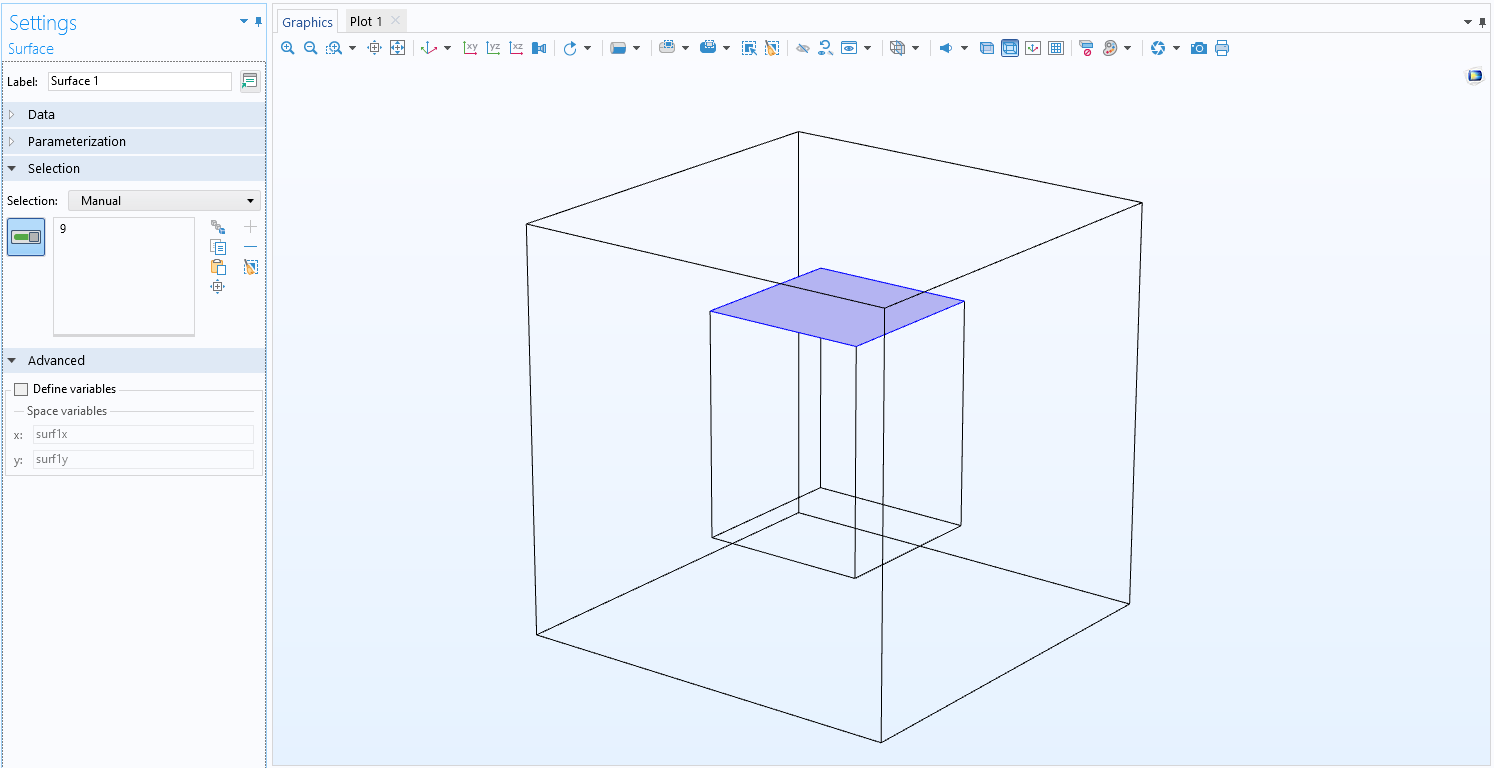Image resolution: width=1494 pixels, height=768 pixels.
Task: Expand the Data section
Action: click(41, 115)
